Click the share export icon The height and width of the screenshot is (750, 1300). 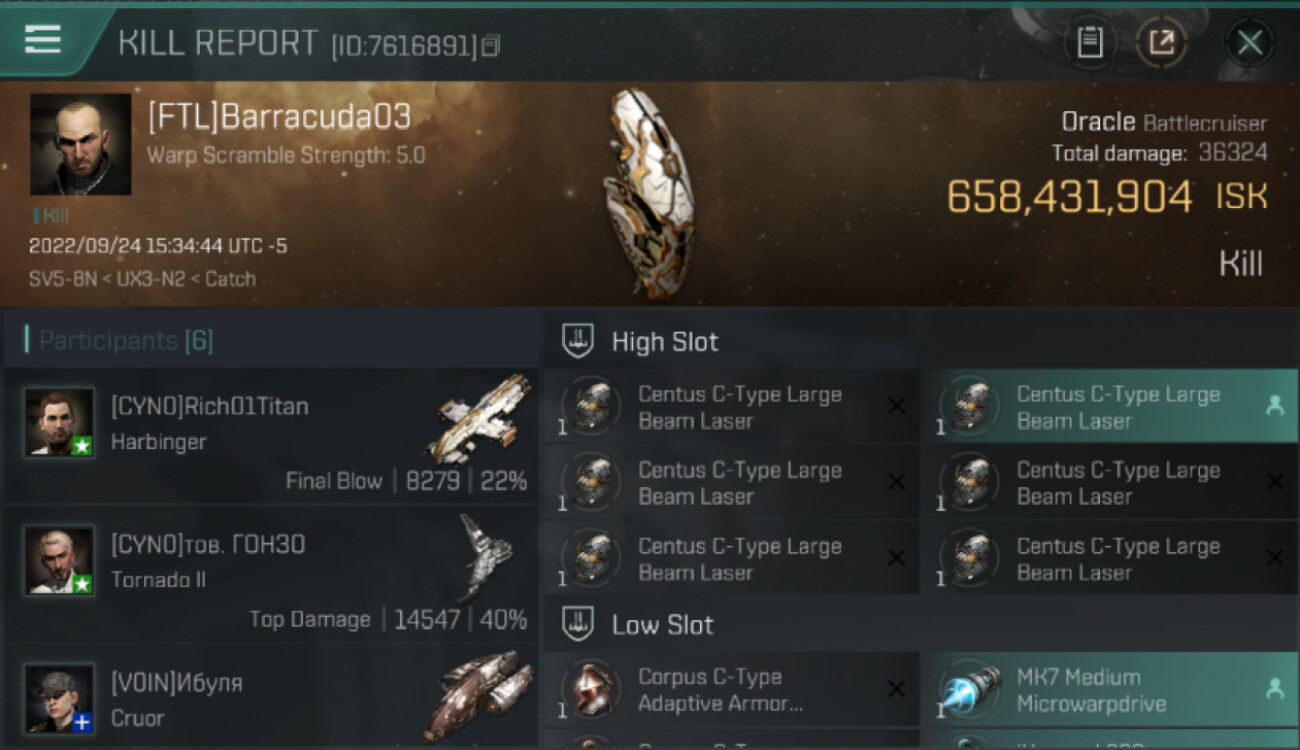click(x=1162, y=43)
